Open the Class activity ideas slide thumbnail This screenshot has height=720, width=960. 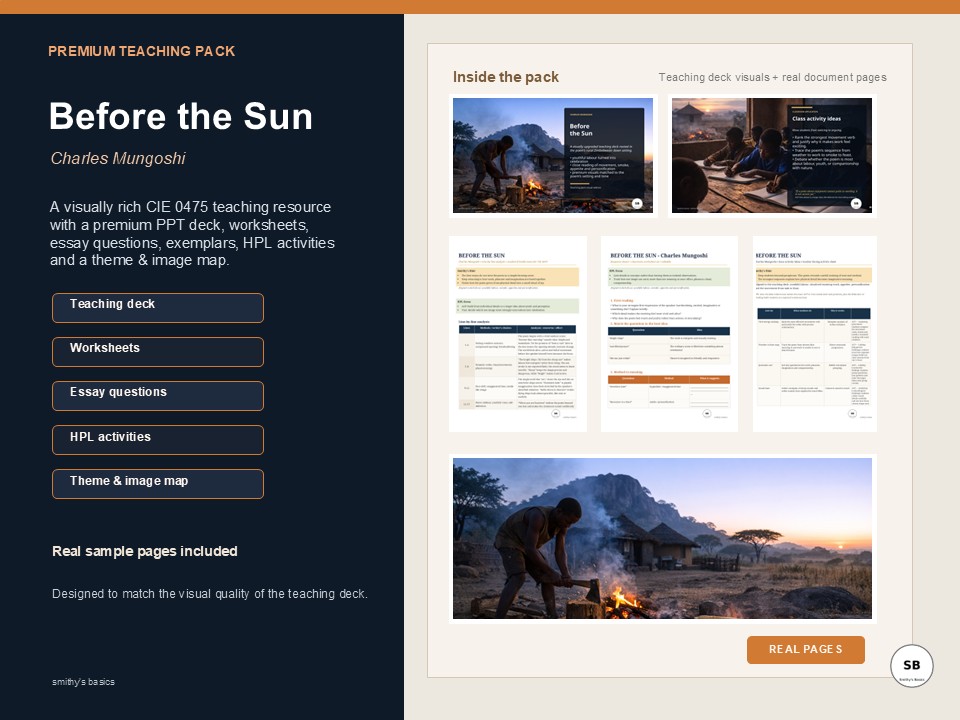pyautogui.click(x=772, y=155)
